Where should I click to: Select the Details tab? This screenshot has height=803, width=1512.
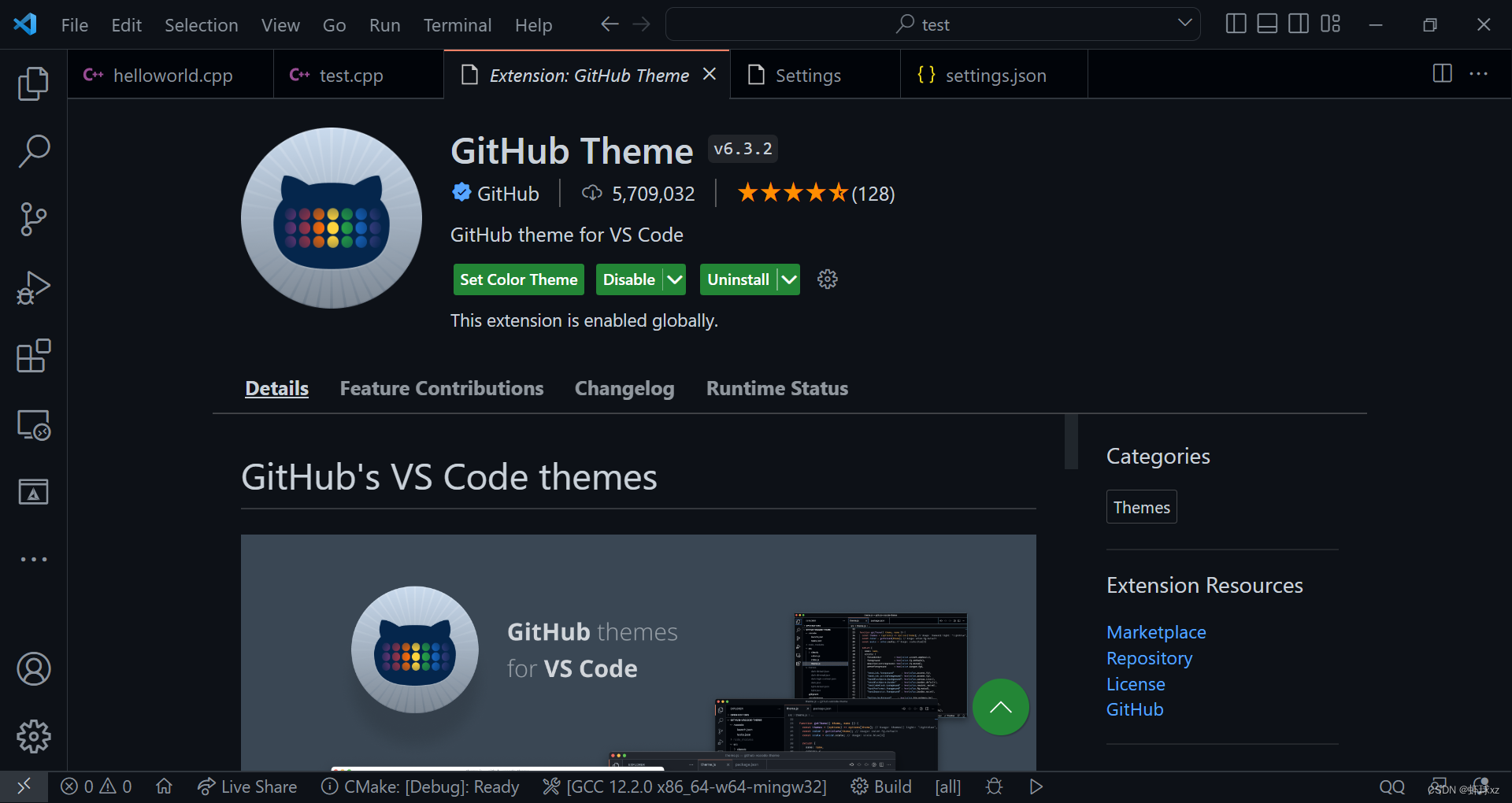click(x=276, y=388)
